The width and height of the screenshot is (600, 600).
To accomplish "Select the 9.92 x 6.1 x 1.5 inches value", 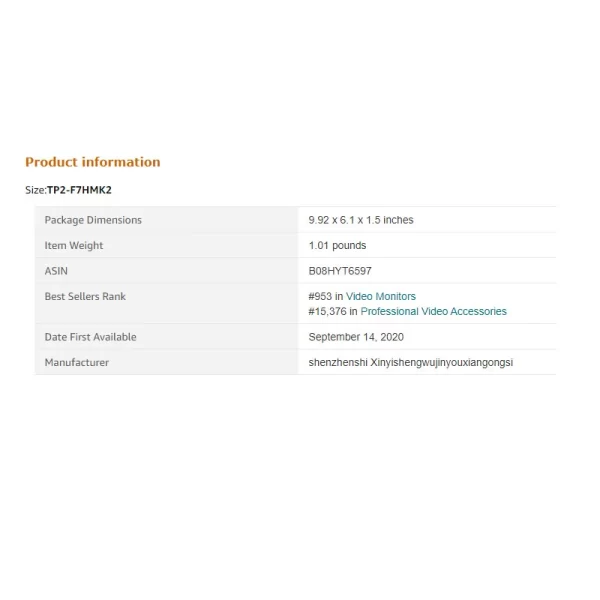I will pos(361,220).
